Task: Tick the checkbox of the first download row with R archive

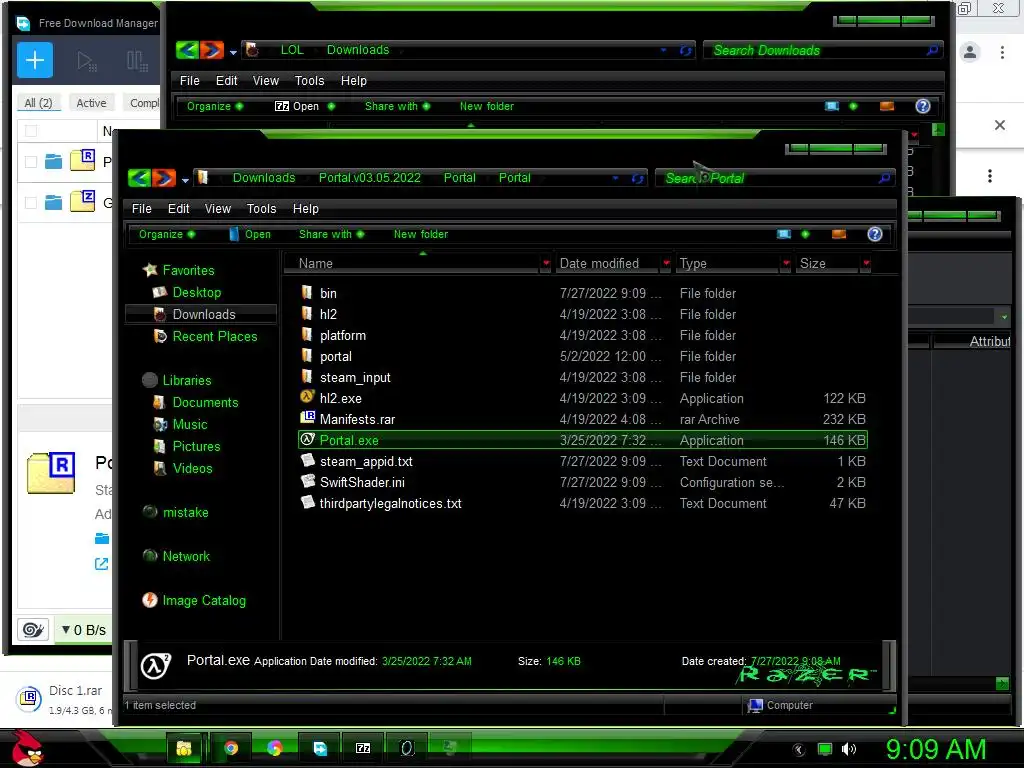Action: pyautogui.click(x=31, y=161)
